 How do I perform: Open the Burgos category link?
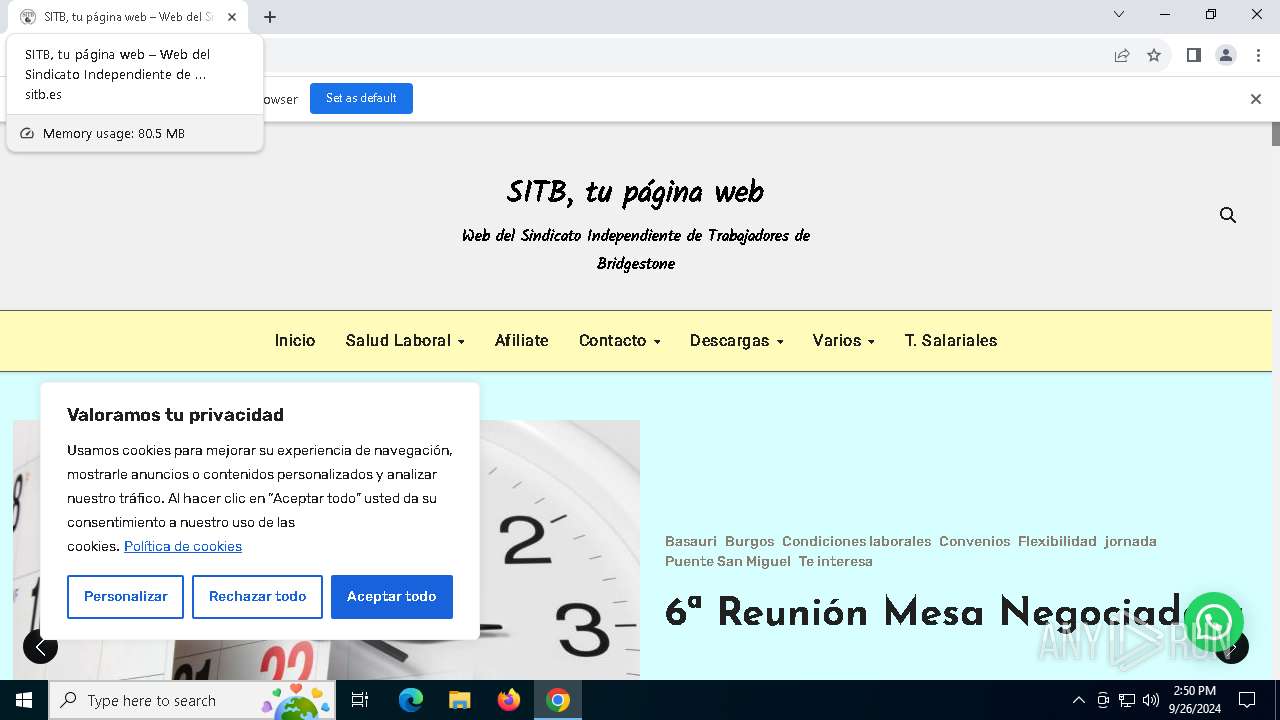click(x=749, y=541)
